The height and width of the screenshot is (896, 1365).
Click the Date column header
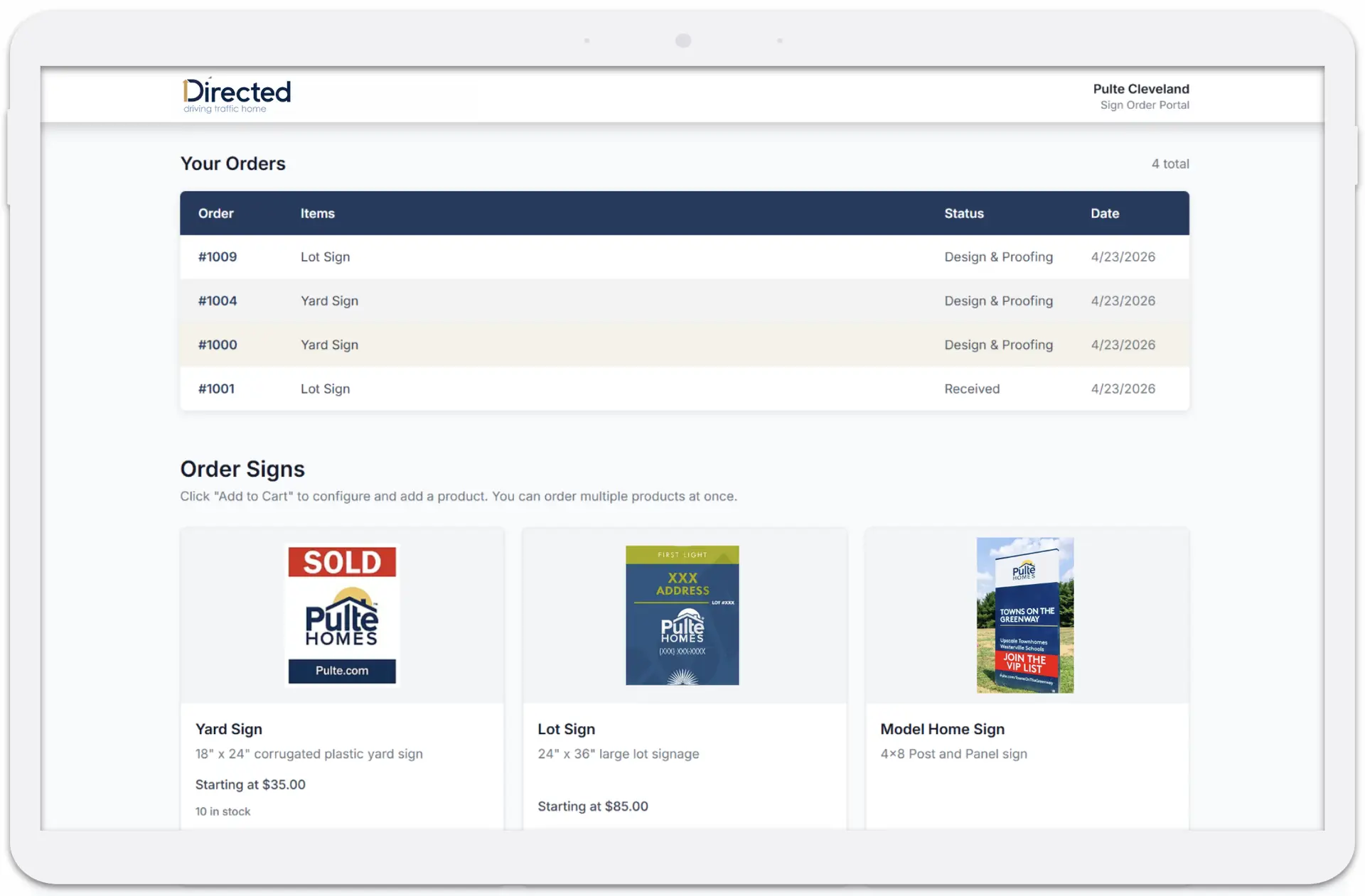click(x=1104, y=213)
